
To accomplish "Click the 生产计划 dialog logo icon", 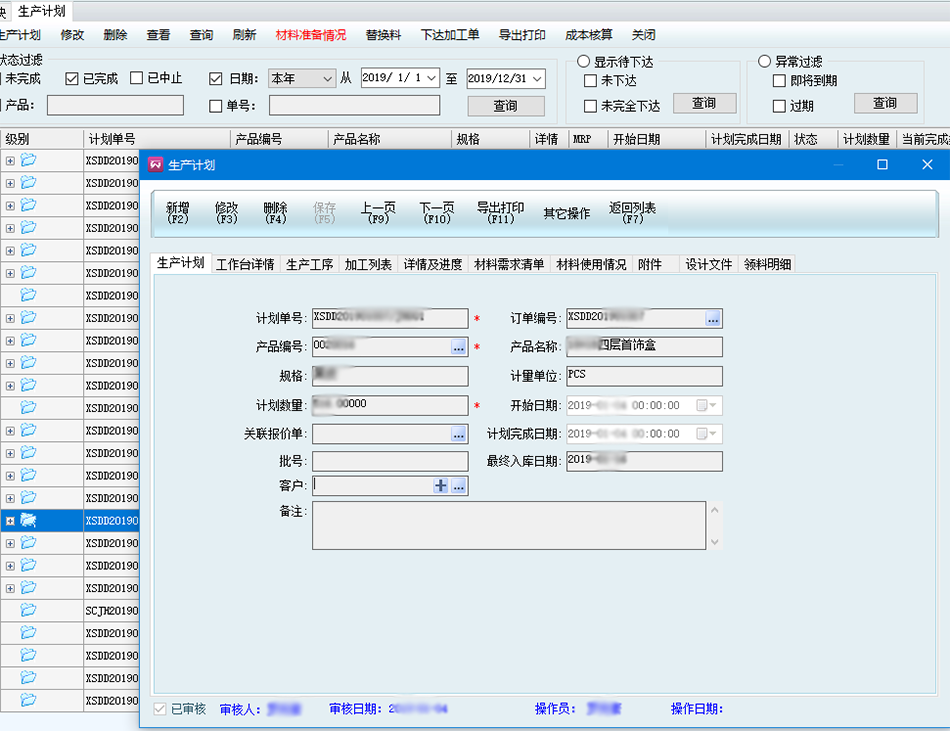I will click(x=156, y=165).
